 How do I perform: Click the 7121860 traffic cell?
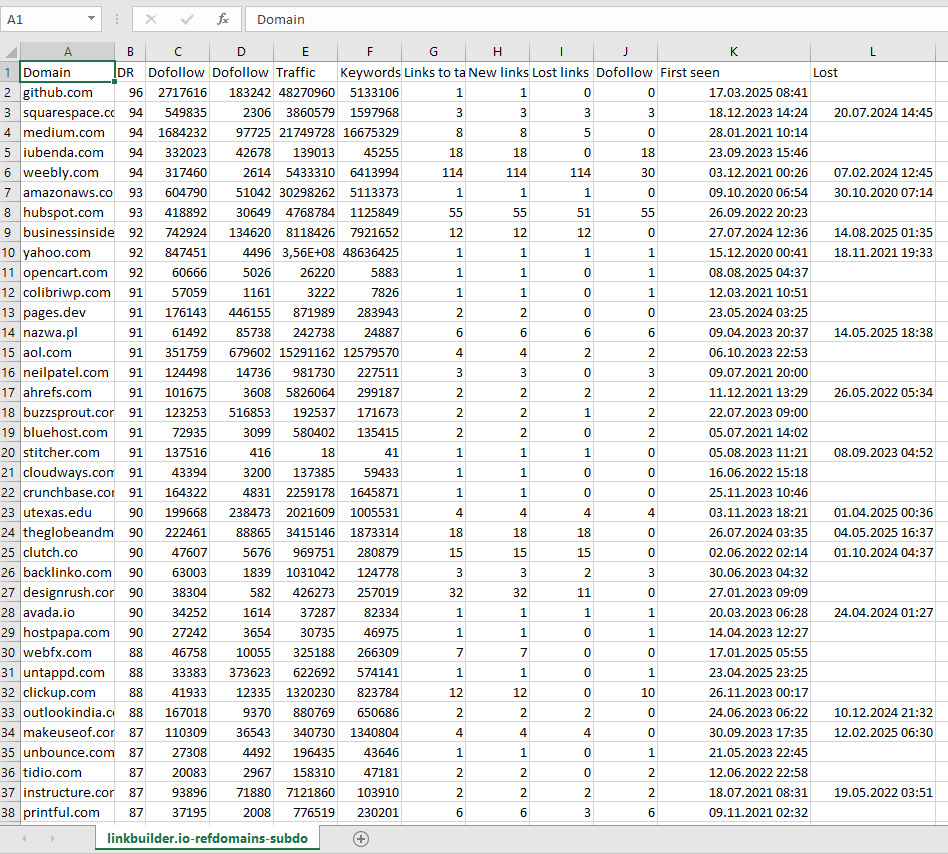pyautogui.click(x=305, y=792)
